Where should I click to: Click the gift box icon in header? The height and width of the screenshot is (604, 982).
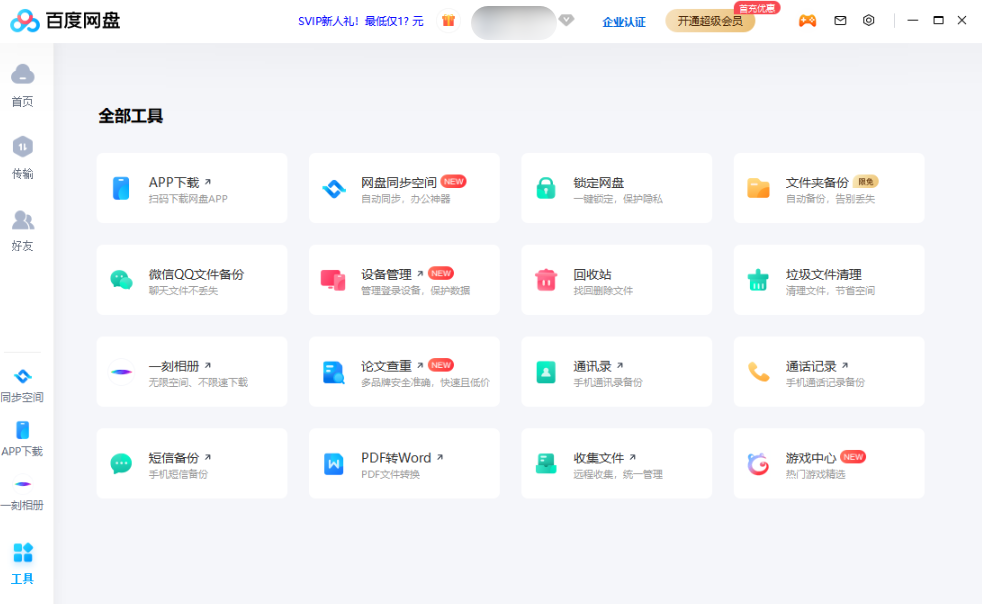[448, 20]
